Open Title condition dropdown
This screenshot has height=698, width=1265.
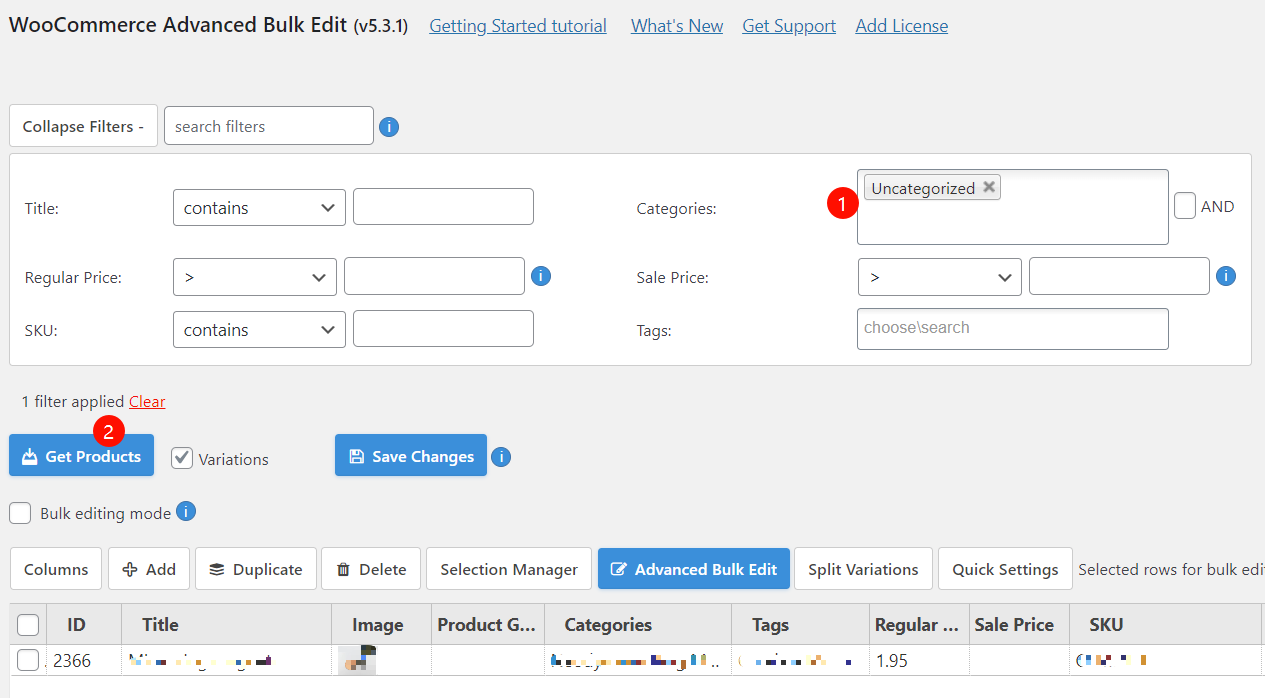pyautogui.click(x=259, y=208)
